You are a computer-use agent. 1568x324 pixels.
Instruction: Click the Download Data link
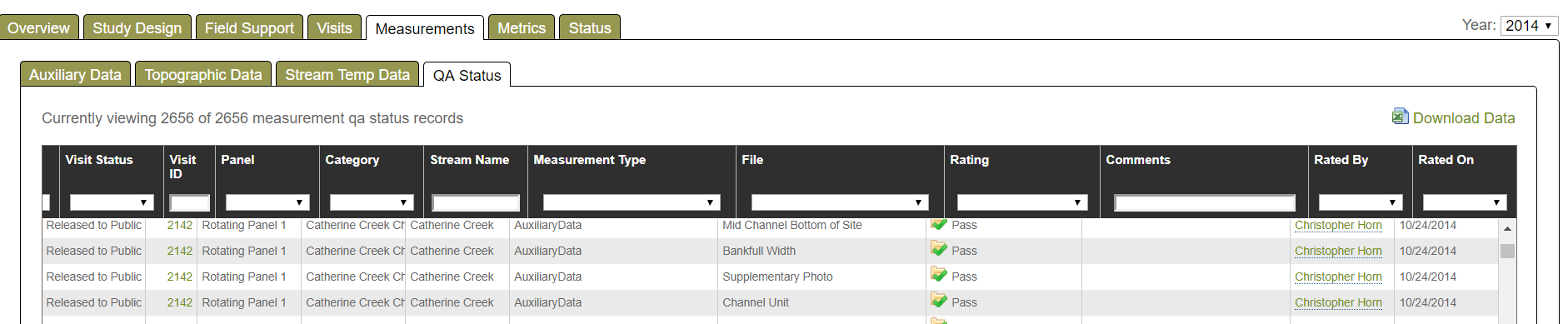tap(1464, 118)
